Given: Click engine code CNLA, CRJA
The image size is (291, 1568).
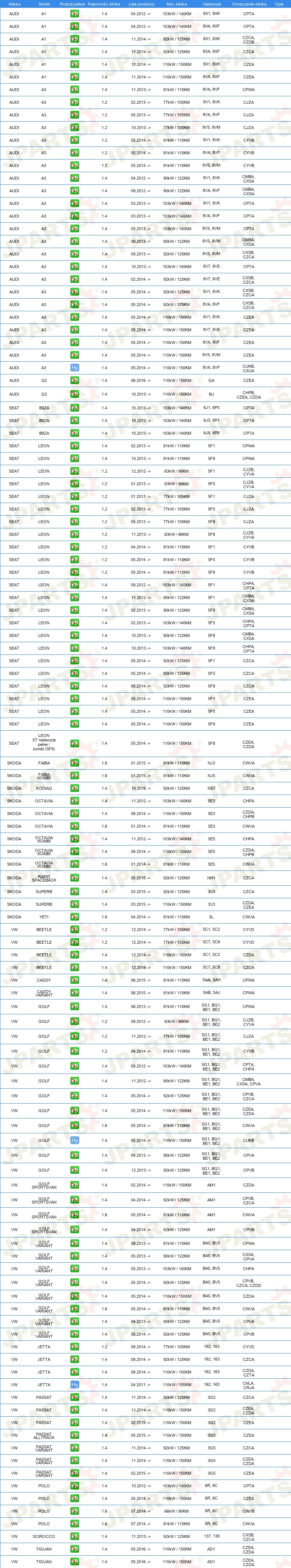Looking at the screenshot, I should pyautogui.click(x=248, y=1385).
